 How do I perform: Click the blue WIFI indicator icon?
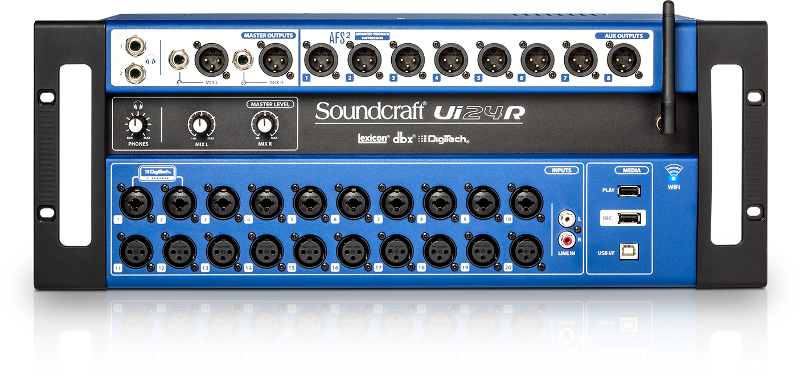pos(673,173)
